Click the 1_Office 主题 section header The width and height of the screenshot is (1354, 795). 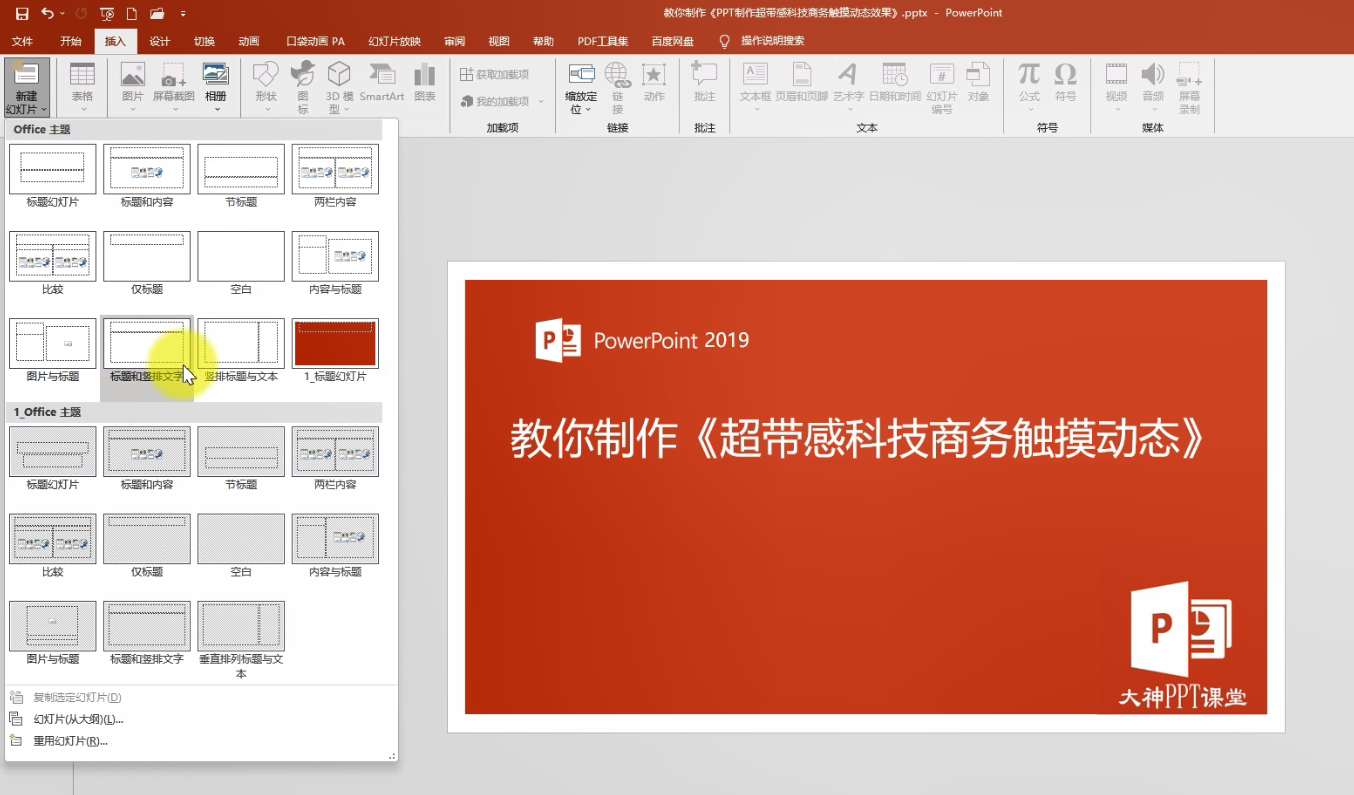(194, 412)
